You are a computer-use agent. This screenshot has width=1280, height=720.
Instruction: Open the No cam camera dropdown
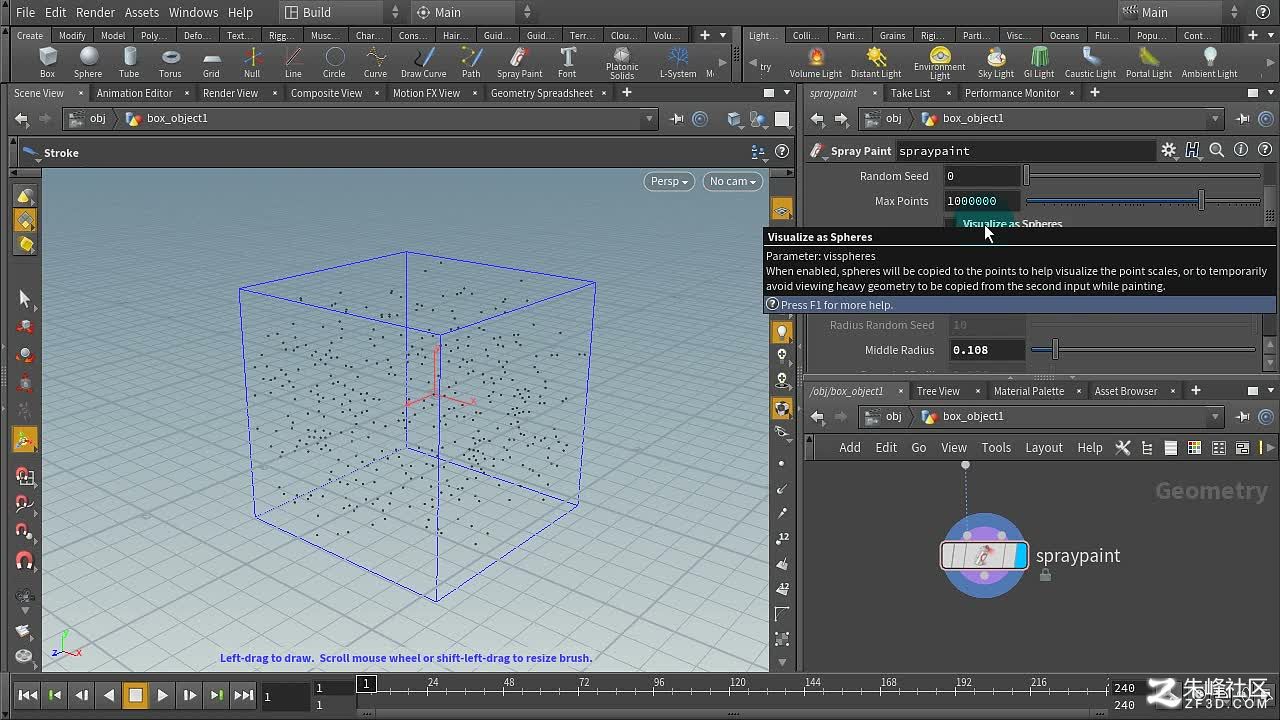(732, 181)
